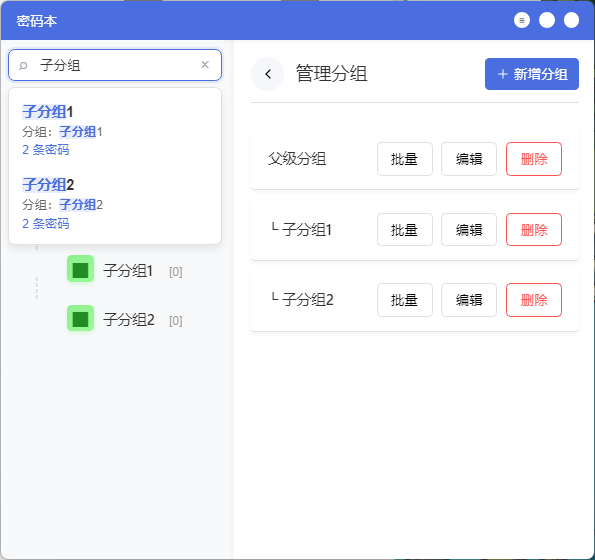595x560 pixels.
Task: Open 批量 for 父级分组
Action: 405,159
